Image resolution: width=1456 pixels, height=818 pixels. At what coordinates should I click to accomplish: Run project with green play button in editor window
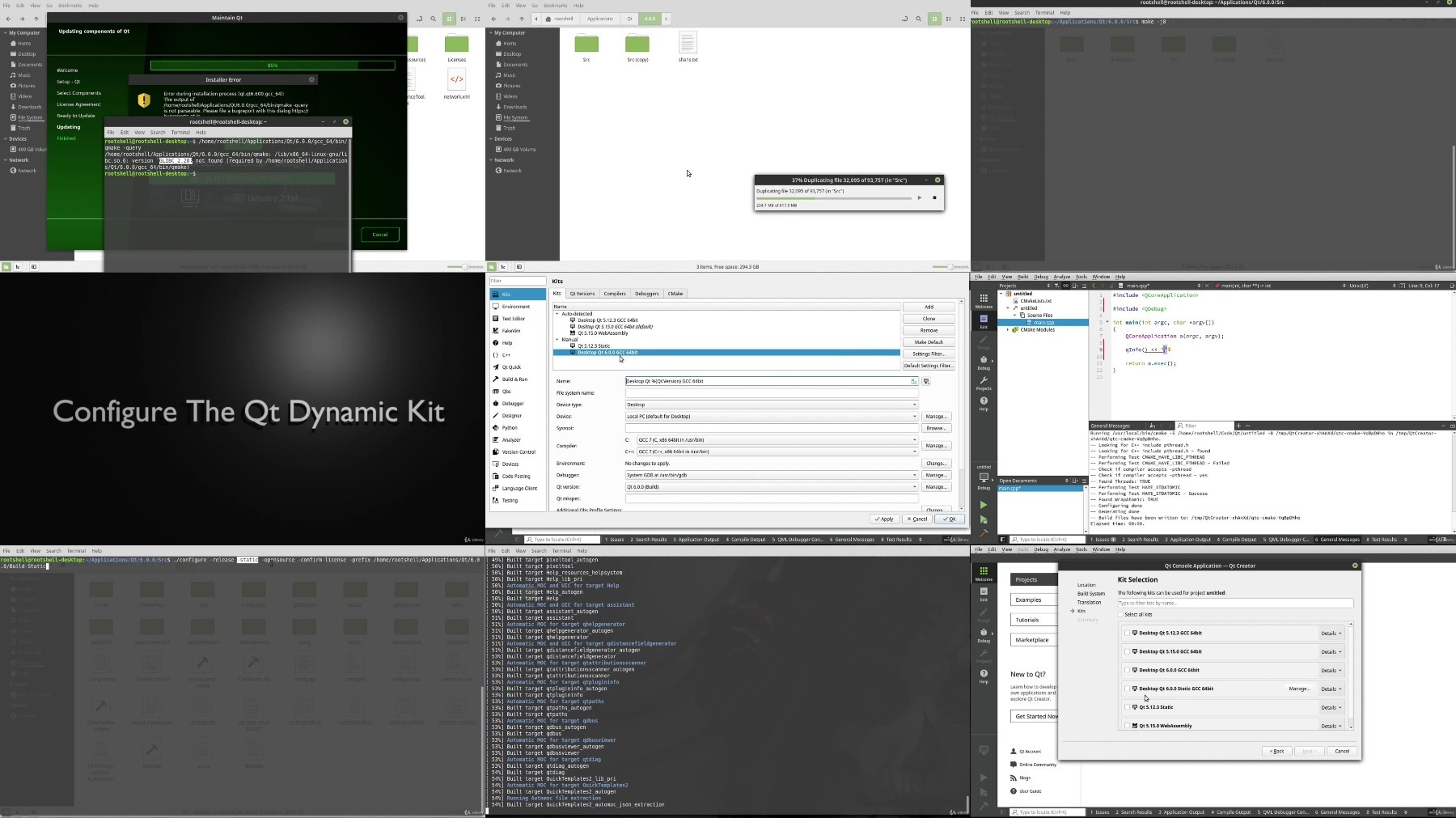984,505
